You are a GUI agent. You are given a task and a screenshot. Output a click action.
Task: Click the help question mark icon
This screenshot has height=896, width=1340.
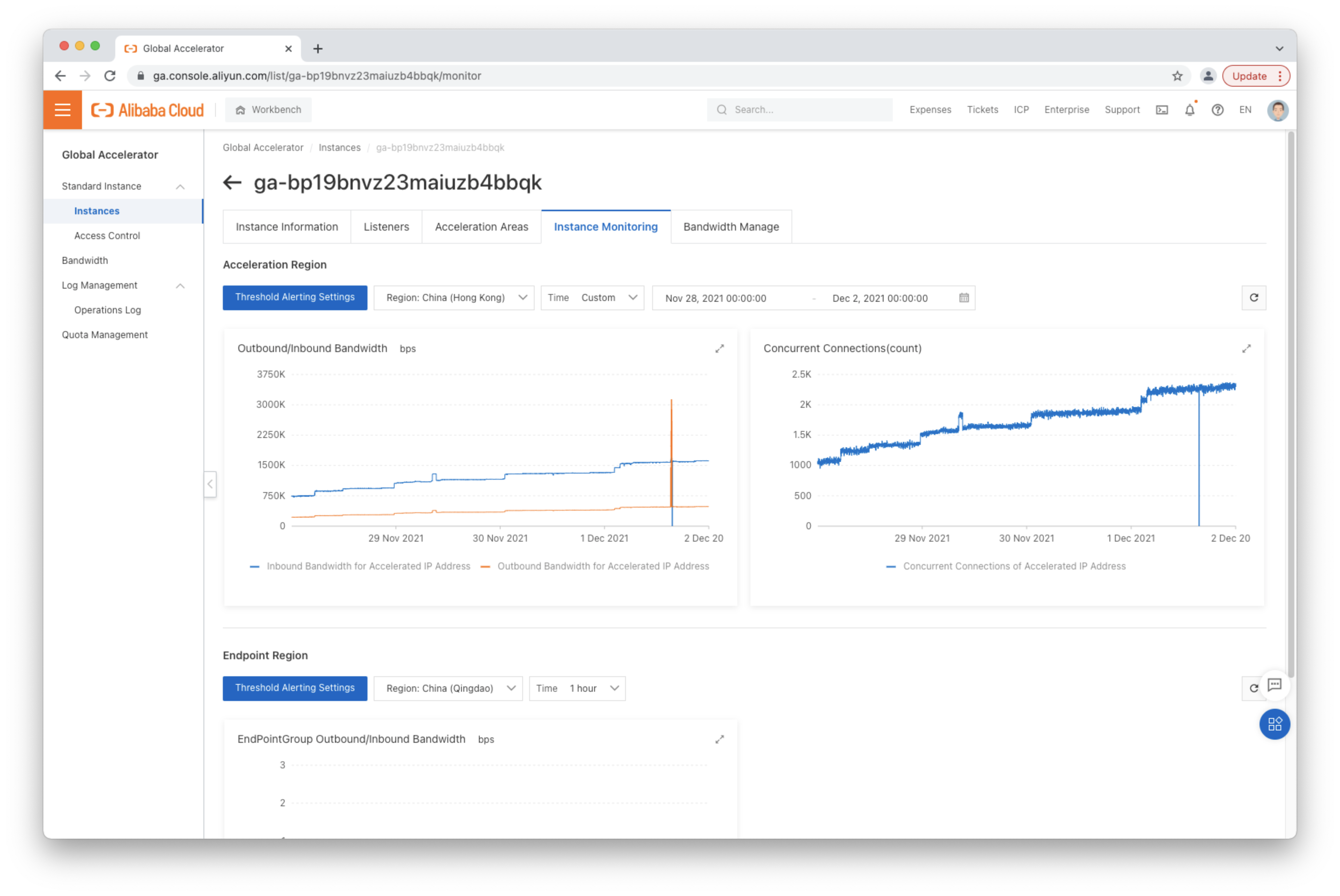click(x=1218, y=110)
